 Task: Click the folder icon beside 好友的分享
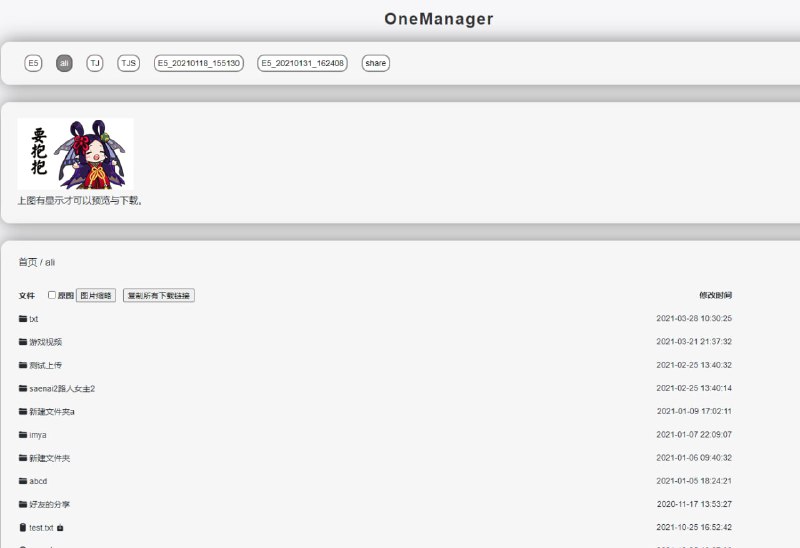[x=23, y=505]
